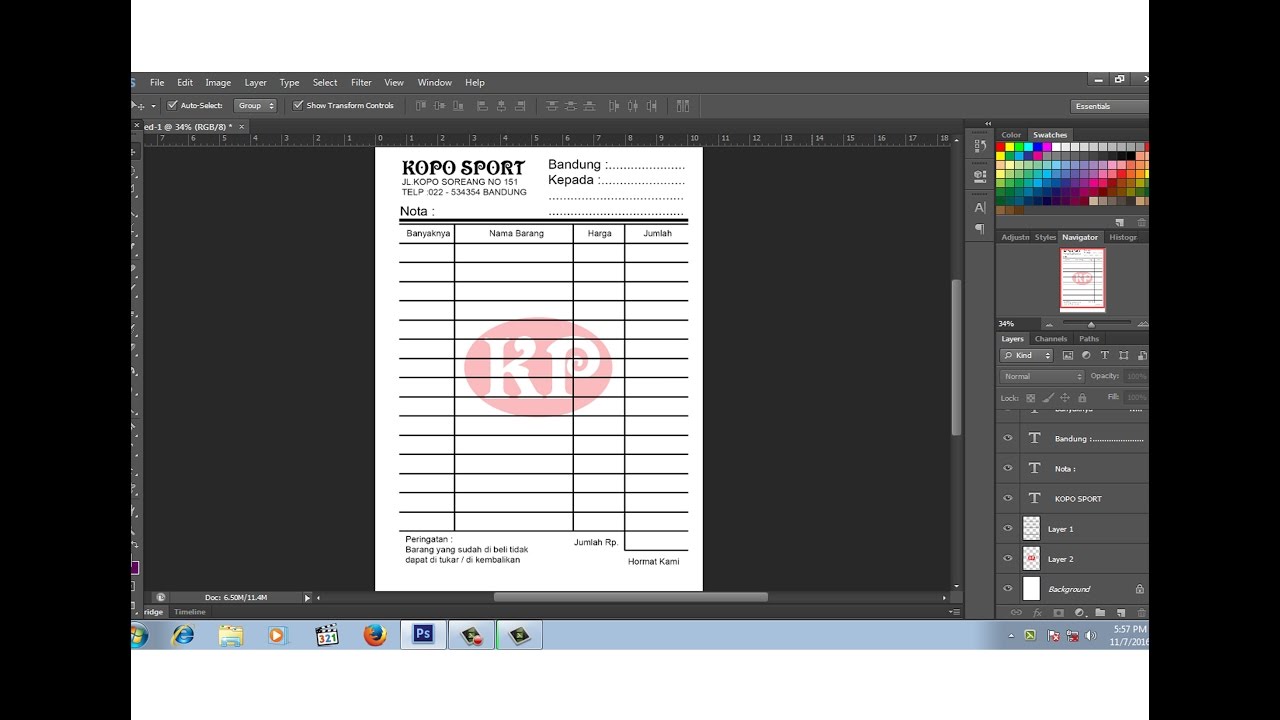Viewport: 1280px width, 720px height.
Task: Open the Character panel icon
Action: [x=979, y=208]
